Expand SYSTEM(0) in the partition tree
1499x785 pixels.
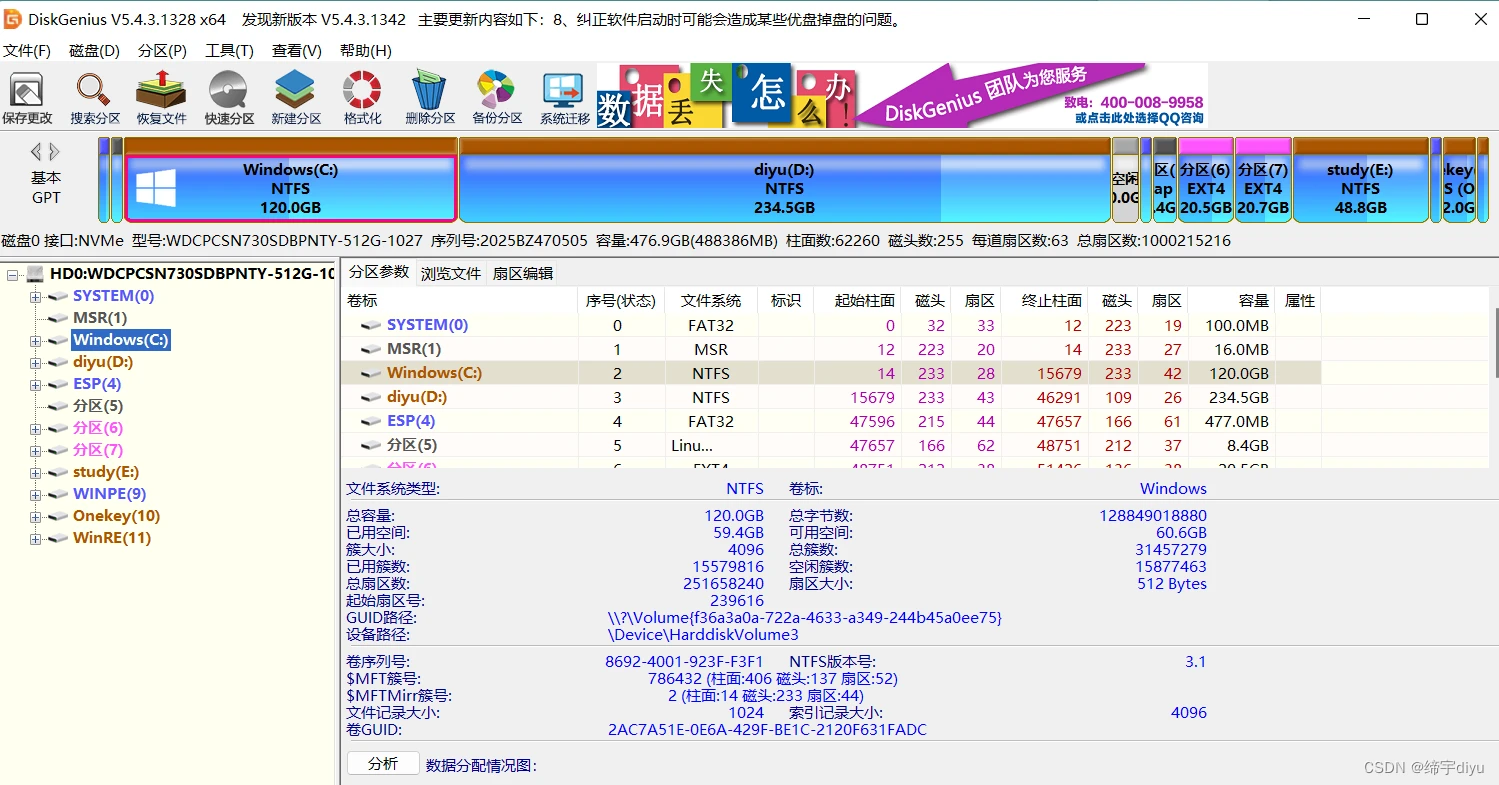click(x=35, y=296)
